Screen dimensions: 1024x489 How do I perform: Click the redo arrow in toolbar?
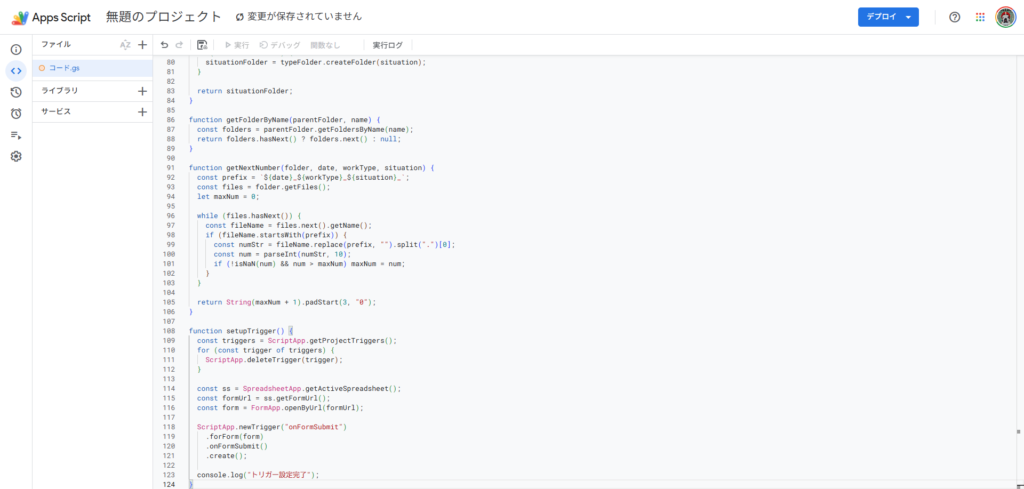coord(179,45)
